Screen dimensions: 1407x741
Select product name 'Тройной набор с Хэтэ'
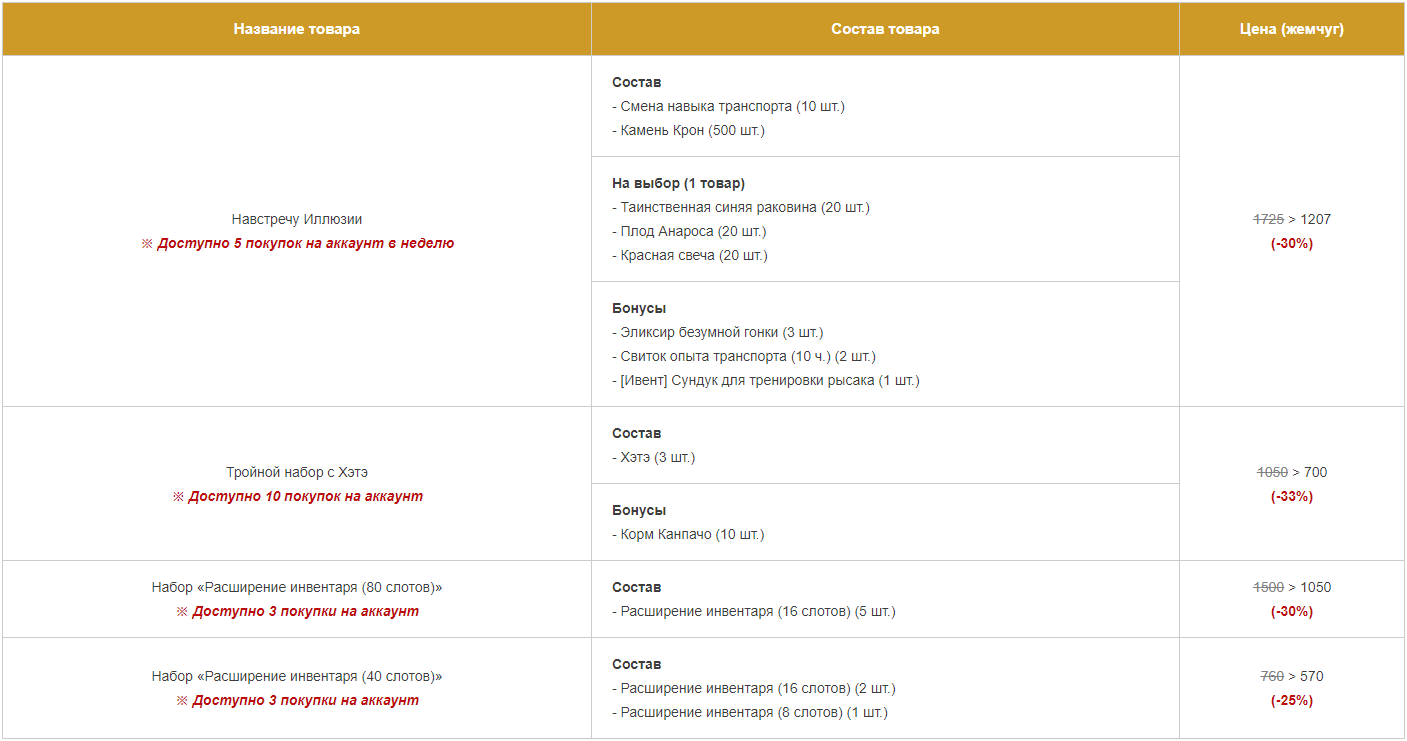[x=297, y=472]
